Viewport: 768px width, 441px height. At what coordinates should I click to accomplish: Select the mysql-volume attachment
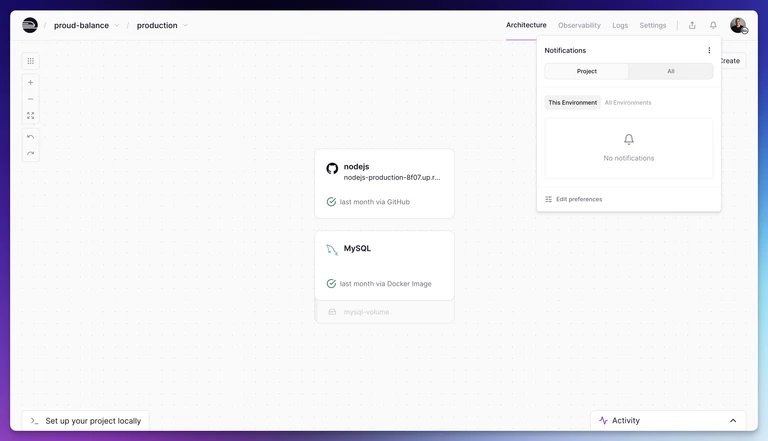[x=384, y=312]
